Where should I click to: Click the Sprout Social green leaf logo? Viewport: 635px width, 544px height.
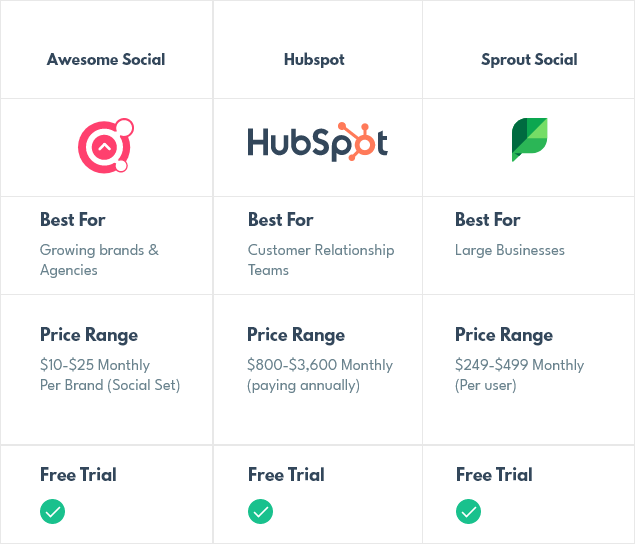pos(529,140)
